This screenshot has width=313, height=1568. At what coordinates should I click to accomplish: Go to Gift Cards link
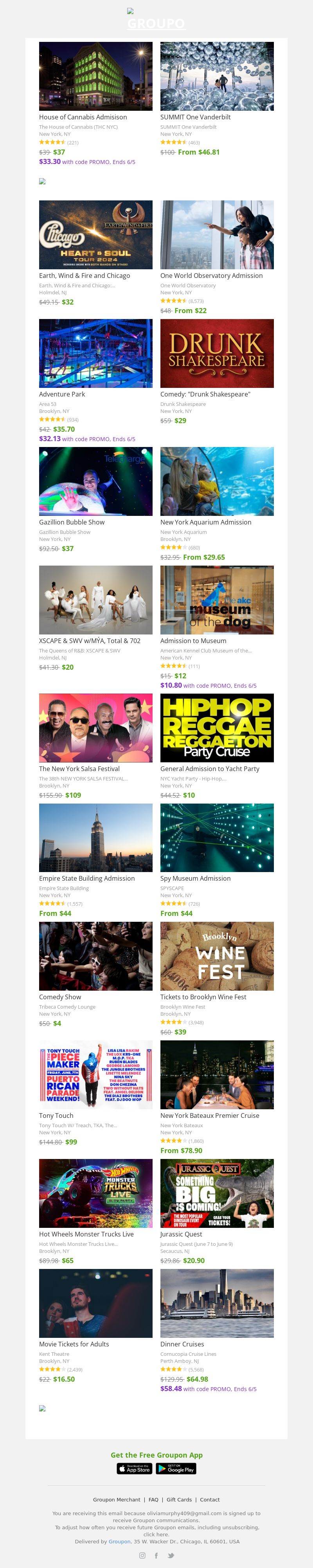pos(179,1499)
